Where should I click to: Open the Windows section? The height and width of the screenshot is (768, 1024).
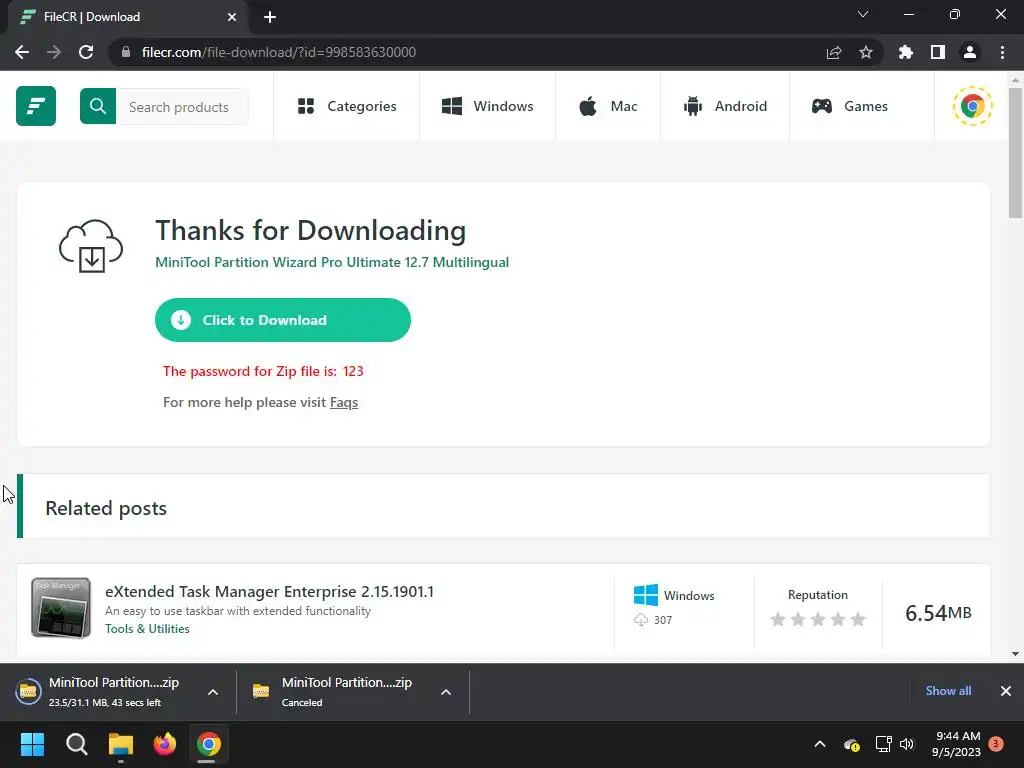click(487, 106)
